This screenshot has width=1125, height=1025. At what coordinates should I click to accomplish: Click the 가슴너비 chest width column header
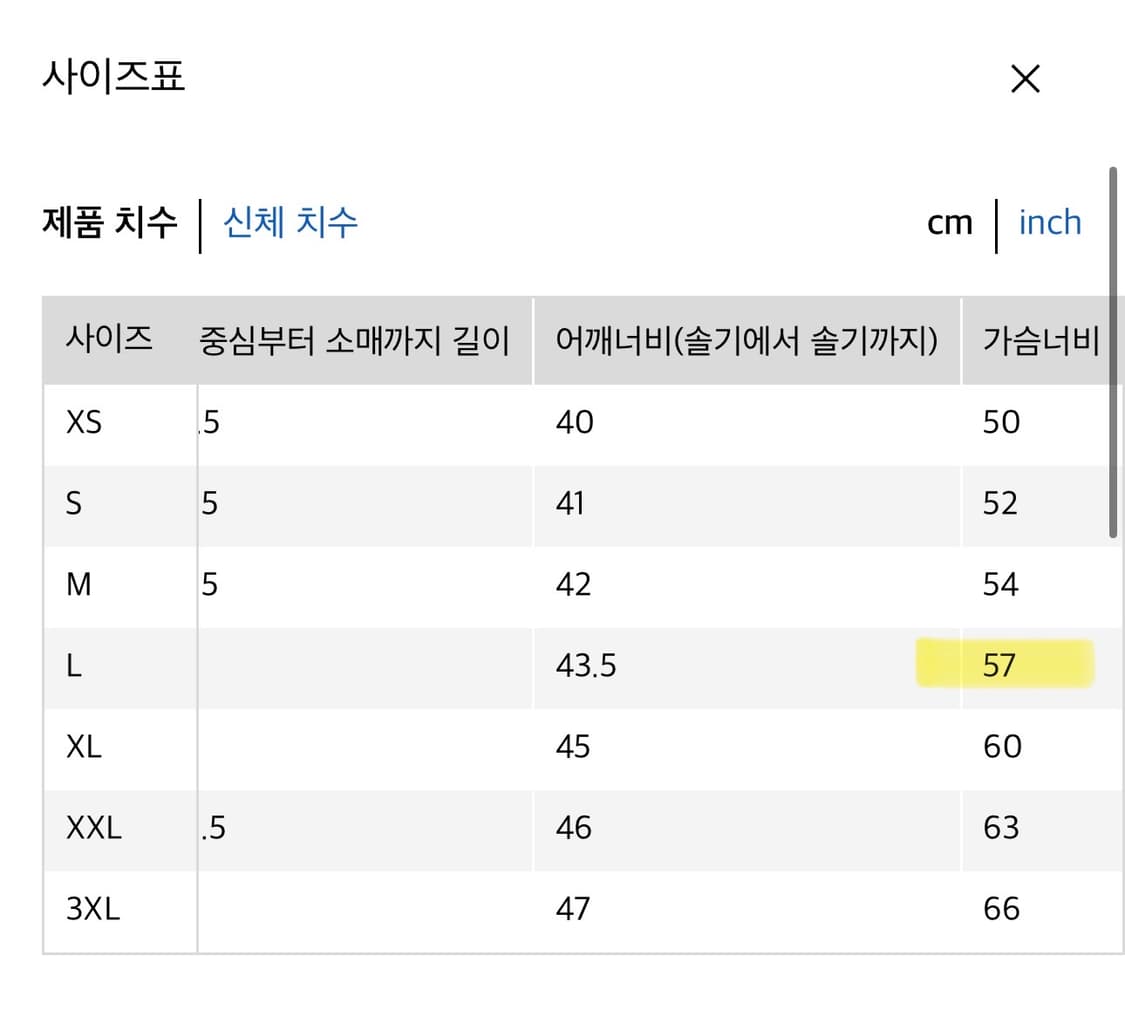coord(1040,340)
